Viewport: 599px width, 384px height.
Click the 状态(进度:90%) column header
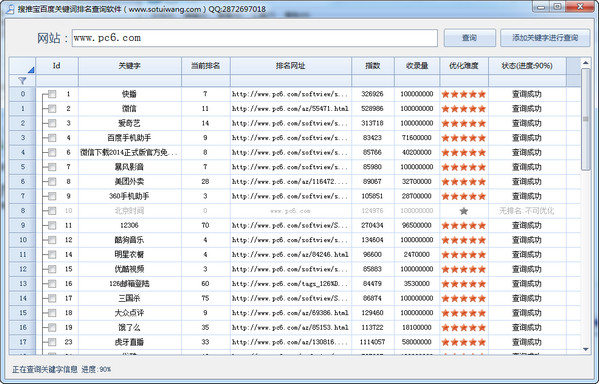tap(527, 66)
